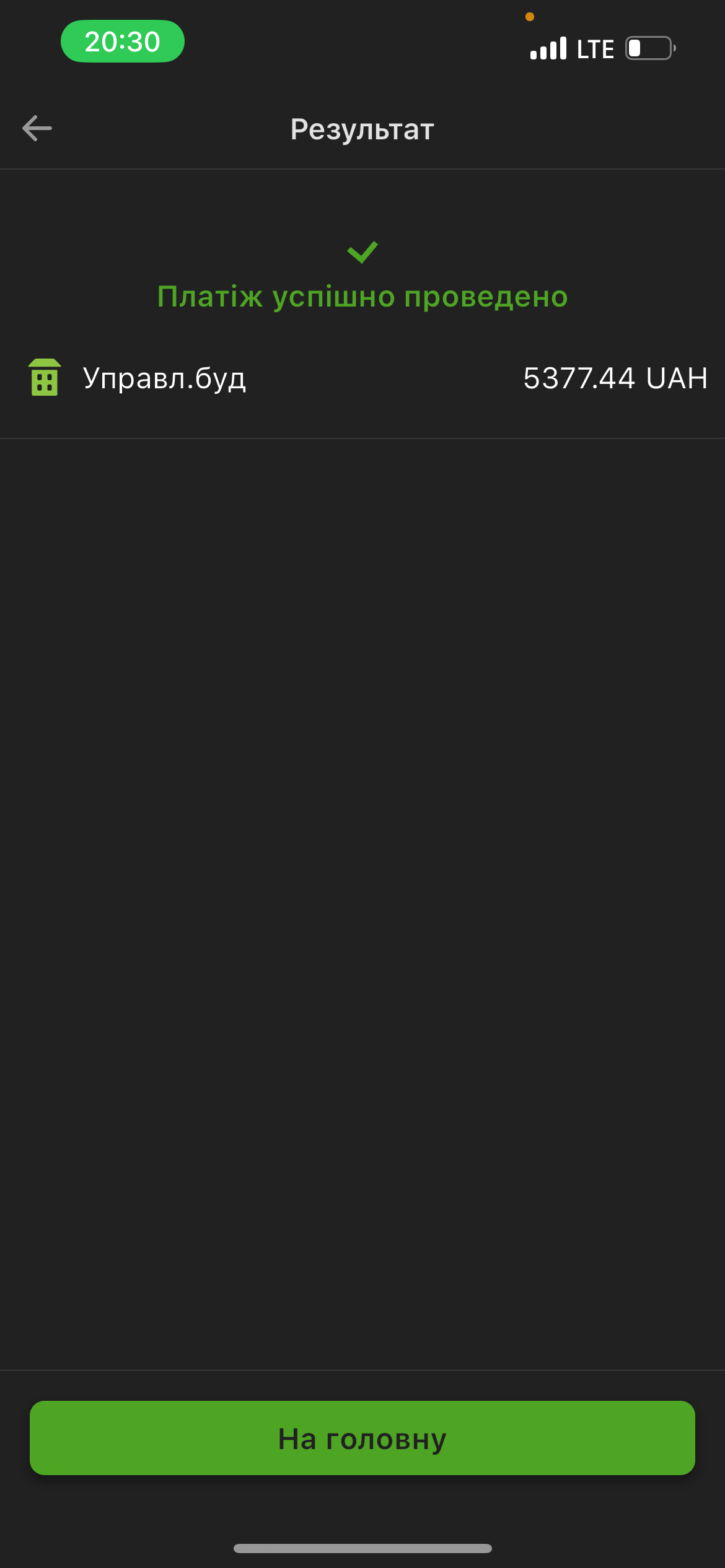Go back using the left arrow
The image size is (725, 1568).
[37, 128]
